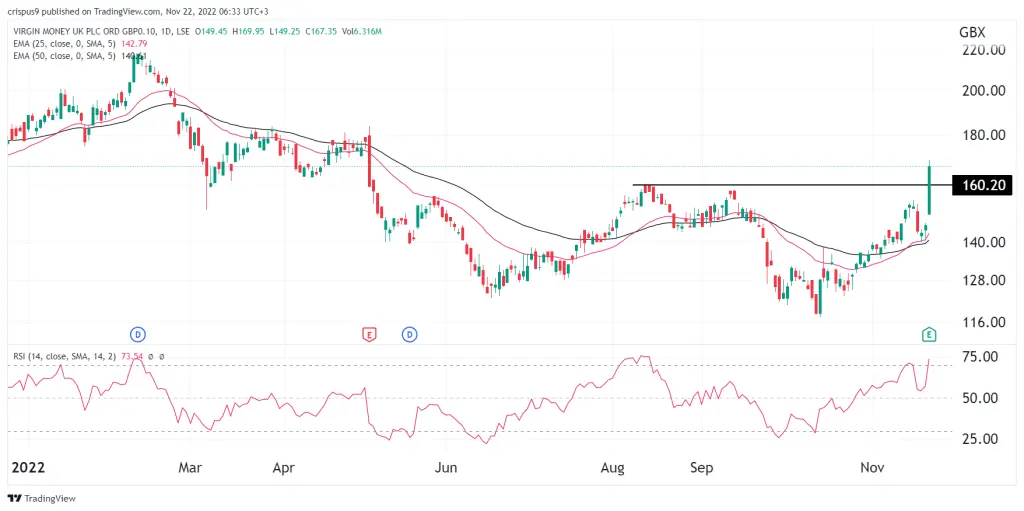The image size is (1024, 511).
Task: Click the 140.00 price axis label
Action: [982, 242]
